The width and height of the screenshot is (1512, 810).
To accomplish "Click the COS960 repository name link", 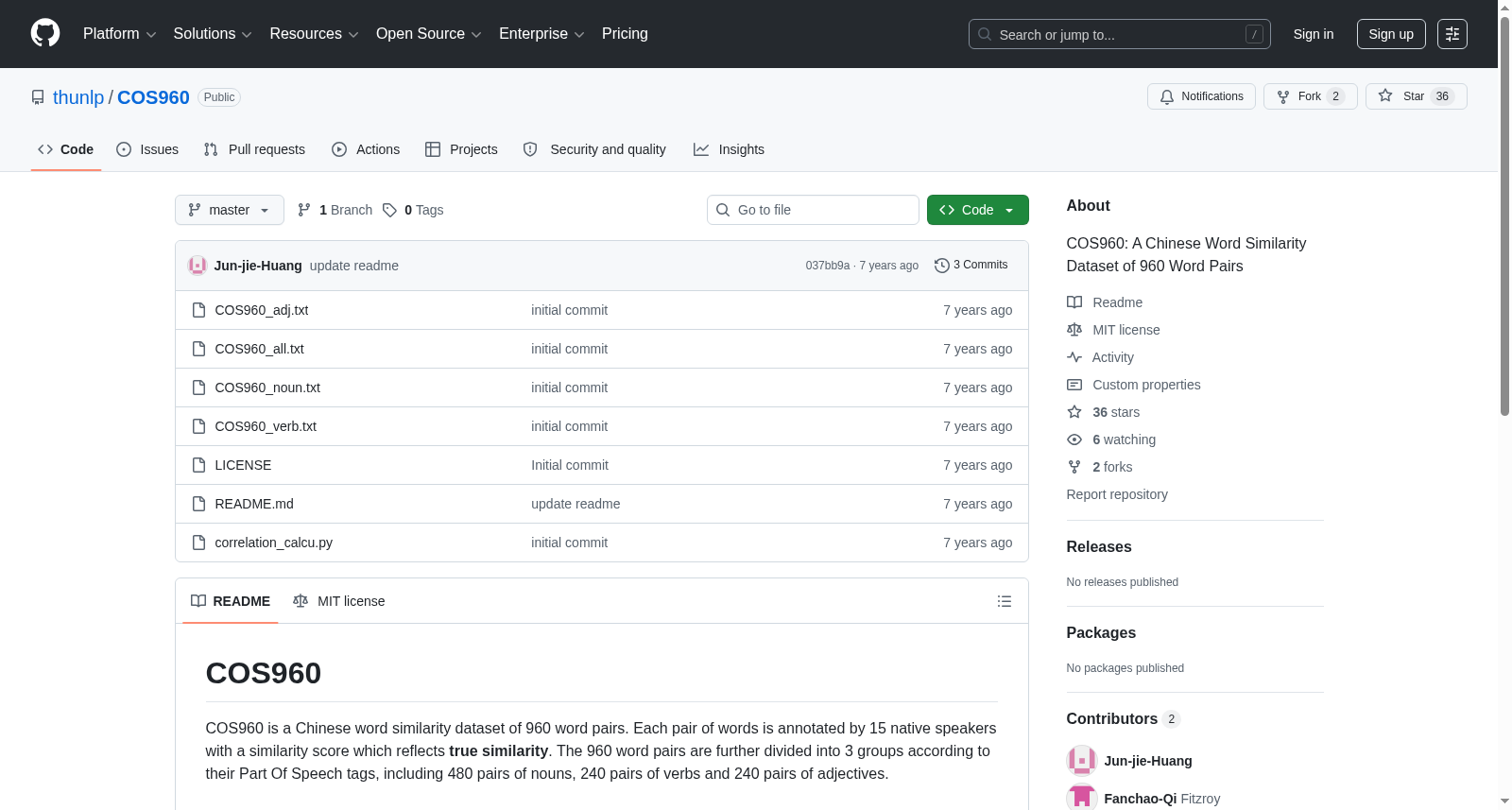I will click(x=153, y=97).
